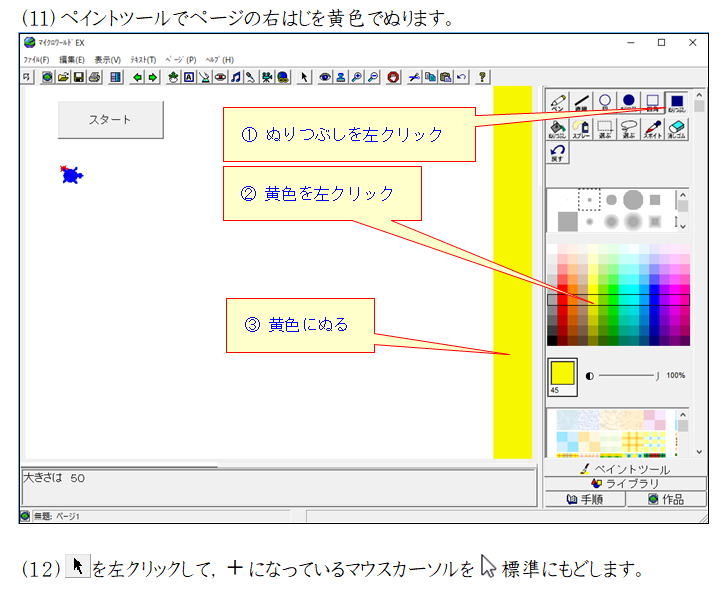Switch to the 作品 panel tab

(666, 499)
